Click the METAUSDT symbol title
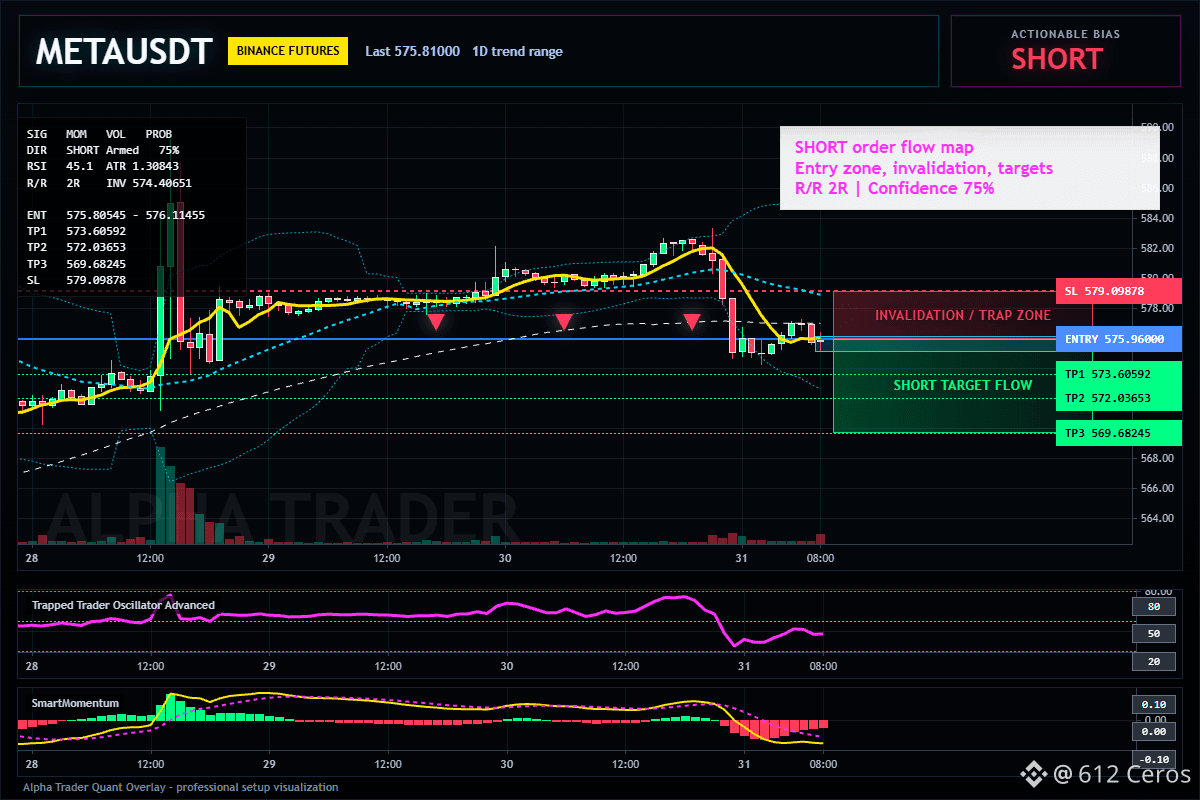 [124, 51]
